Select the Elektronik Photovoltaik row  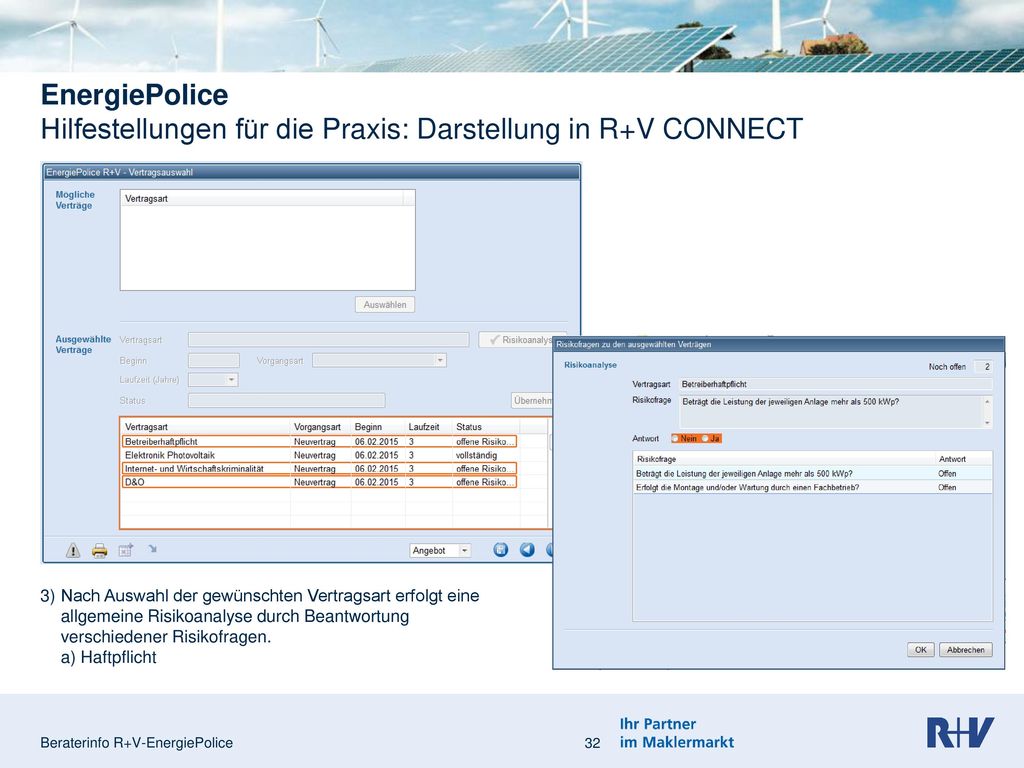(x=319, y=455)
